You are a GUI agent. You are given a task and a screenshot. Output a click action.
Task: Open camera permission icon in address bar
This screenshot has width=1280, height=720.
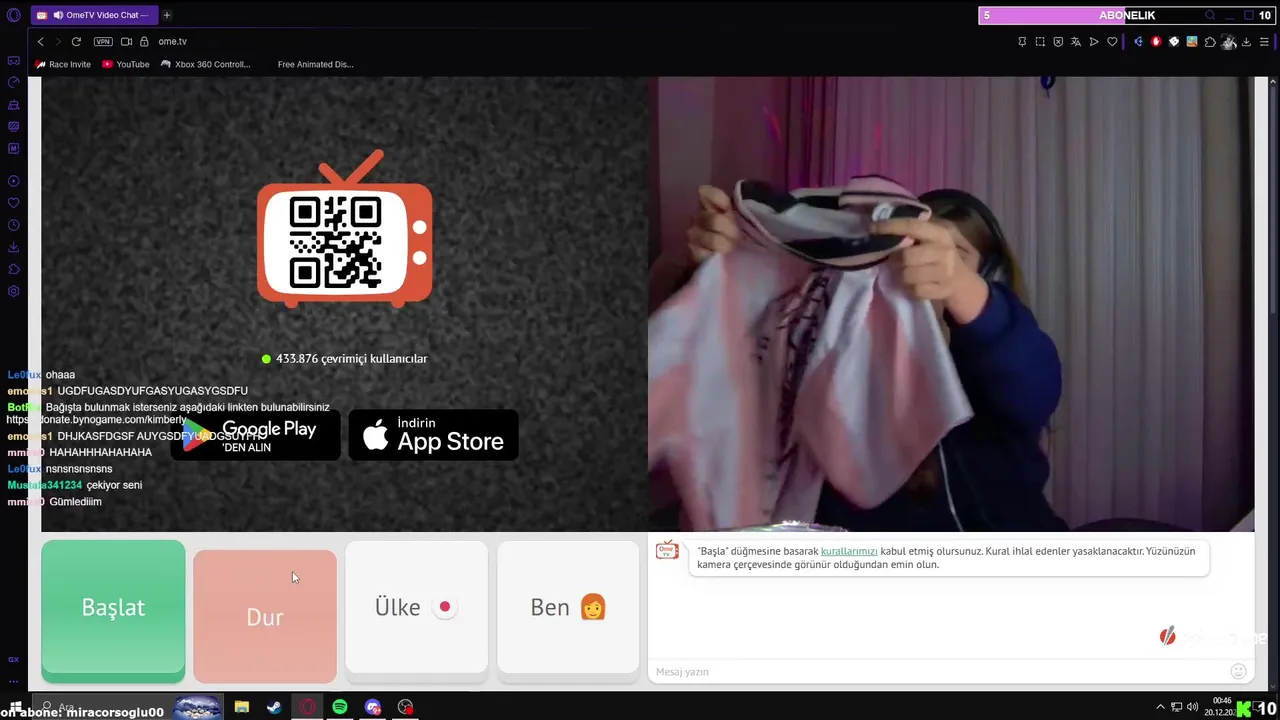pos(126,42)
